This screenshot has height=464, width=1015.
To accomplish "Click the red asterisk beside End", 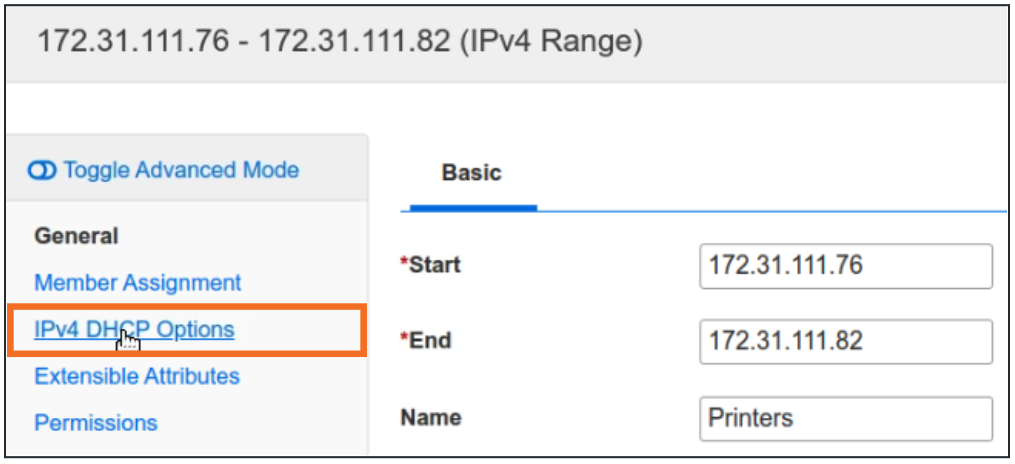I will (404, 340).
